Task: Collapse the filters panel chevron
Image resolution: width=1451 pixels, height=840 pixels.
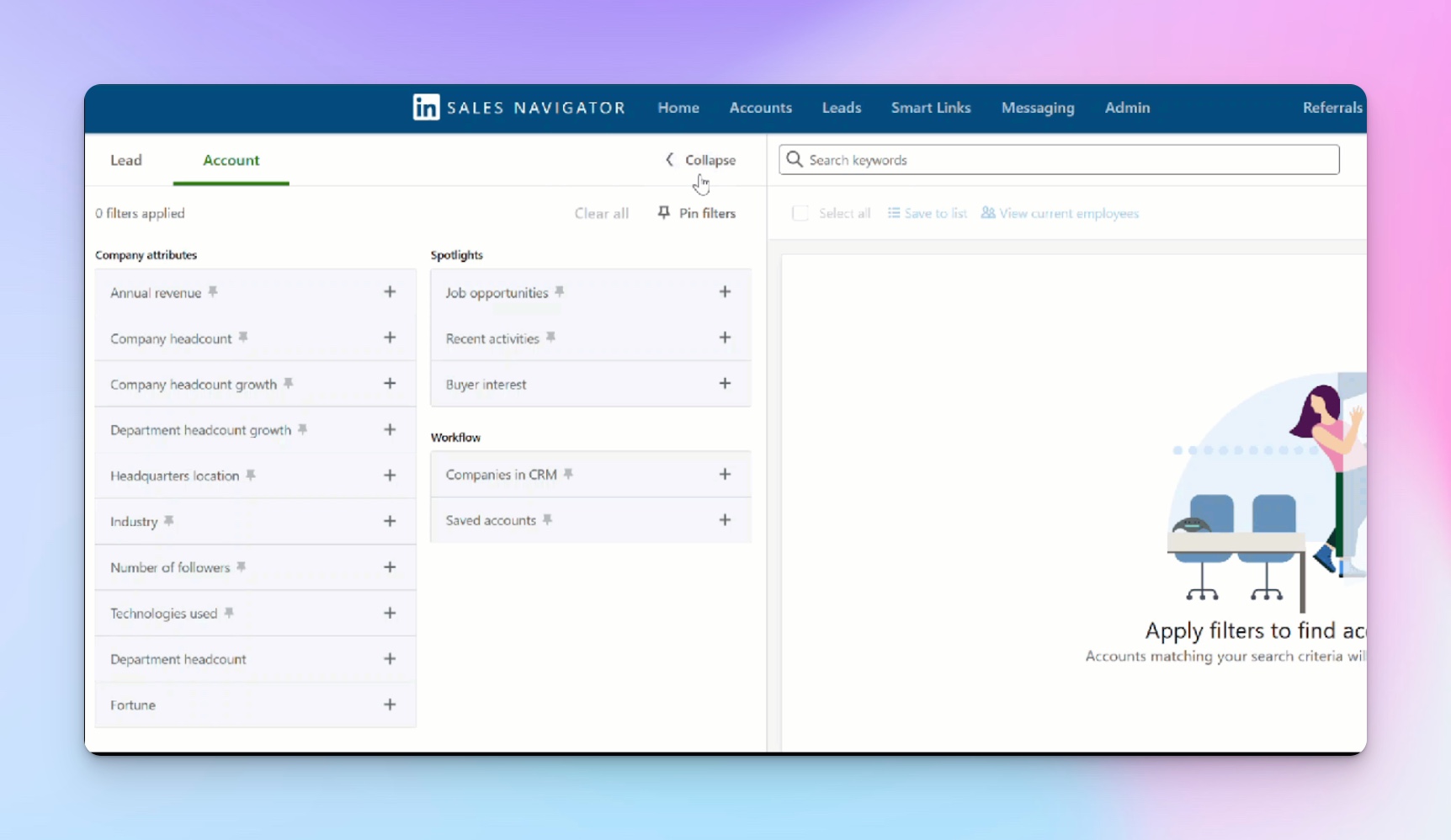Action: pos(670,159)
